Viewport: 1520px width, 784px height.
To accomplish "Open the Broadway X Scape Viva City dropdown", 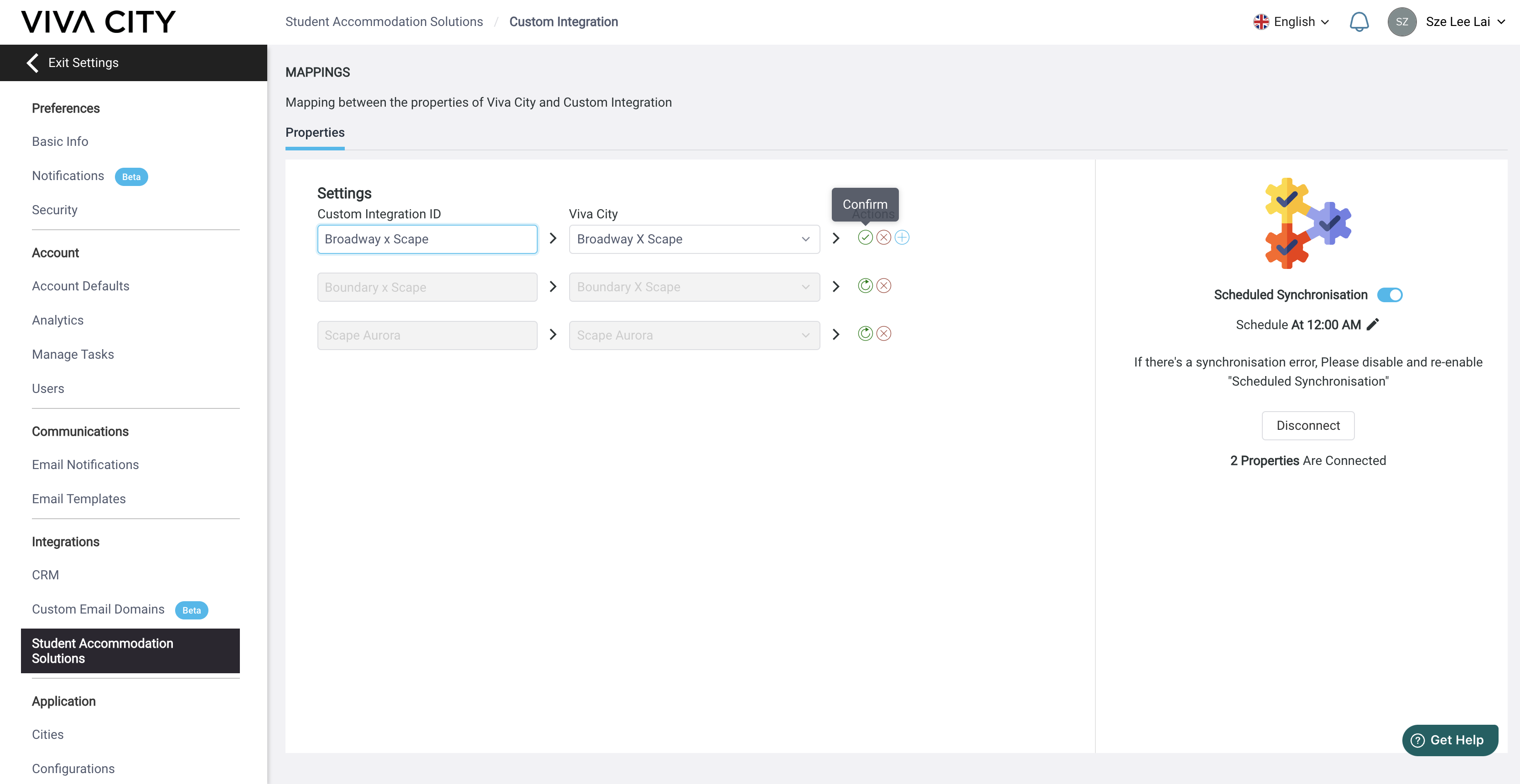I will [694, 239].
